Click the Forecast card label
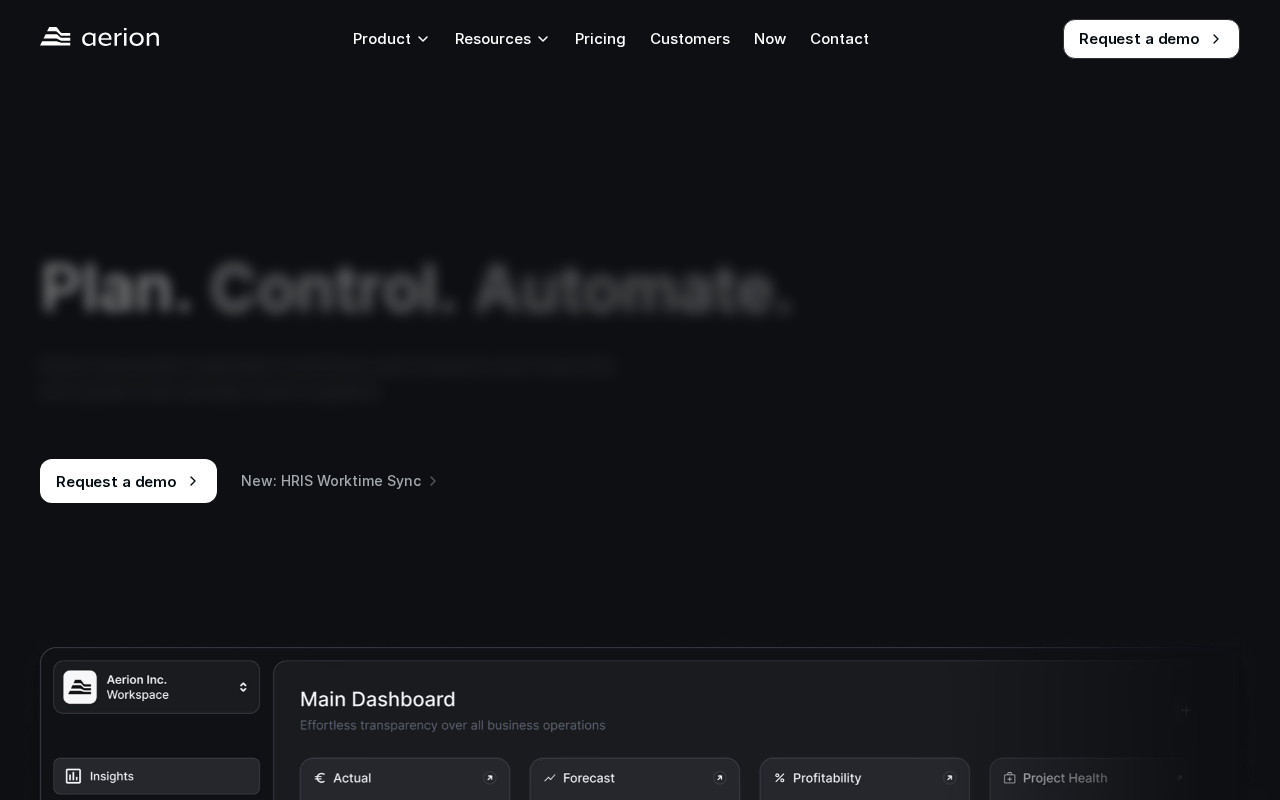Image resolution: width=1280 pixels, height=800 pixels. [589, 778]
